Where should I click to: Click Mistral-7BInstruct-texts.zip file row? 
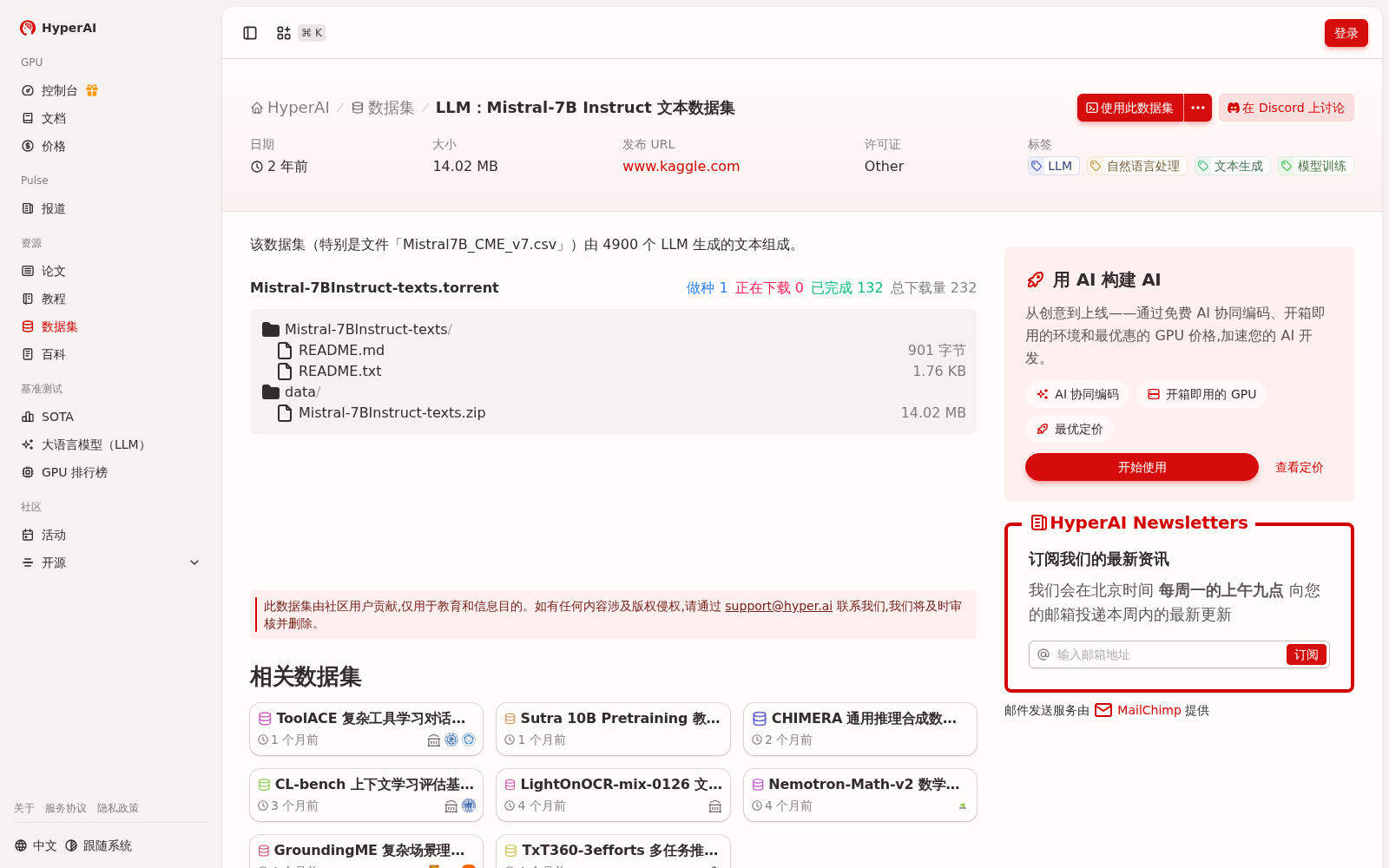click(x=614, y=413)
